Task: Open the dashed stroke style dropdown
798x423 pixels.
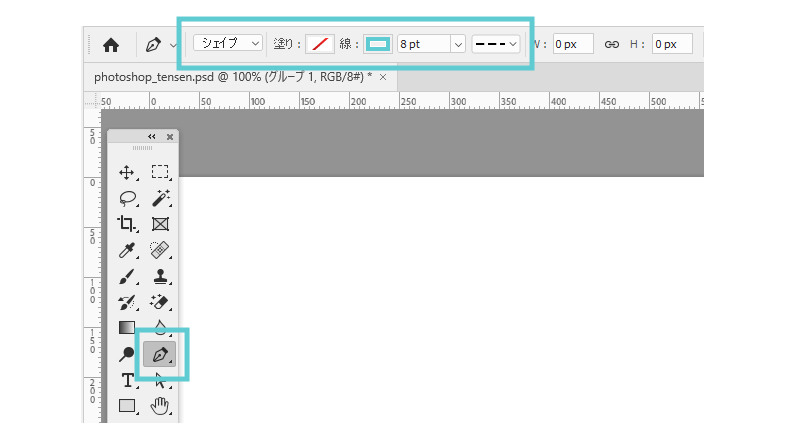Action: [496, 44]
